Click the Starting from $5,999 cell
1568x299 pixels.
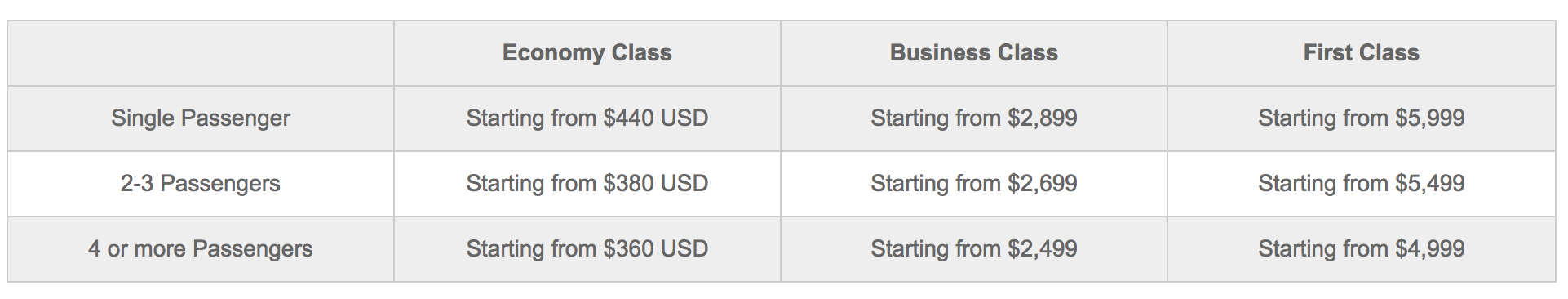point(1362,118)
